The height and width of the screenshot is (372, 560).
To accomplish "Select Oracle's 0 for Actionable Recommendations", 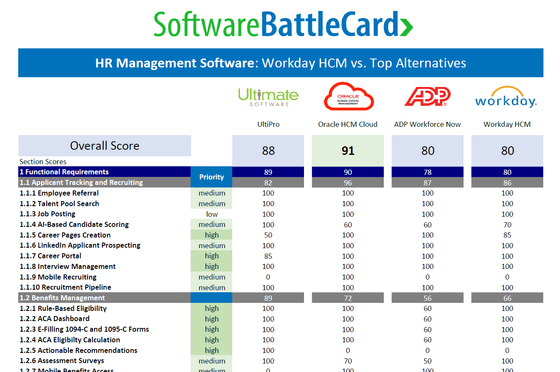I will pos(348,351).
